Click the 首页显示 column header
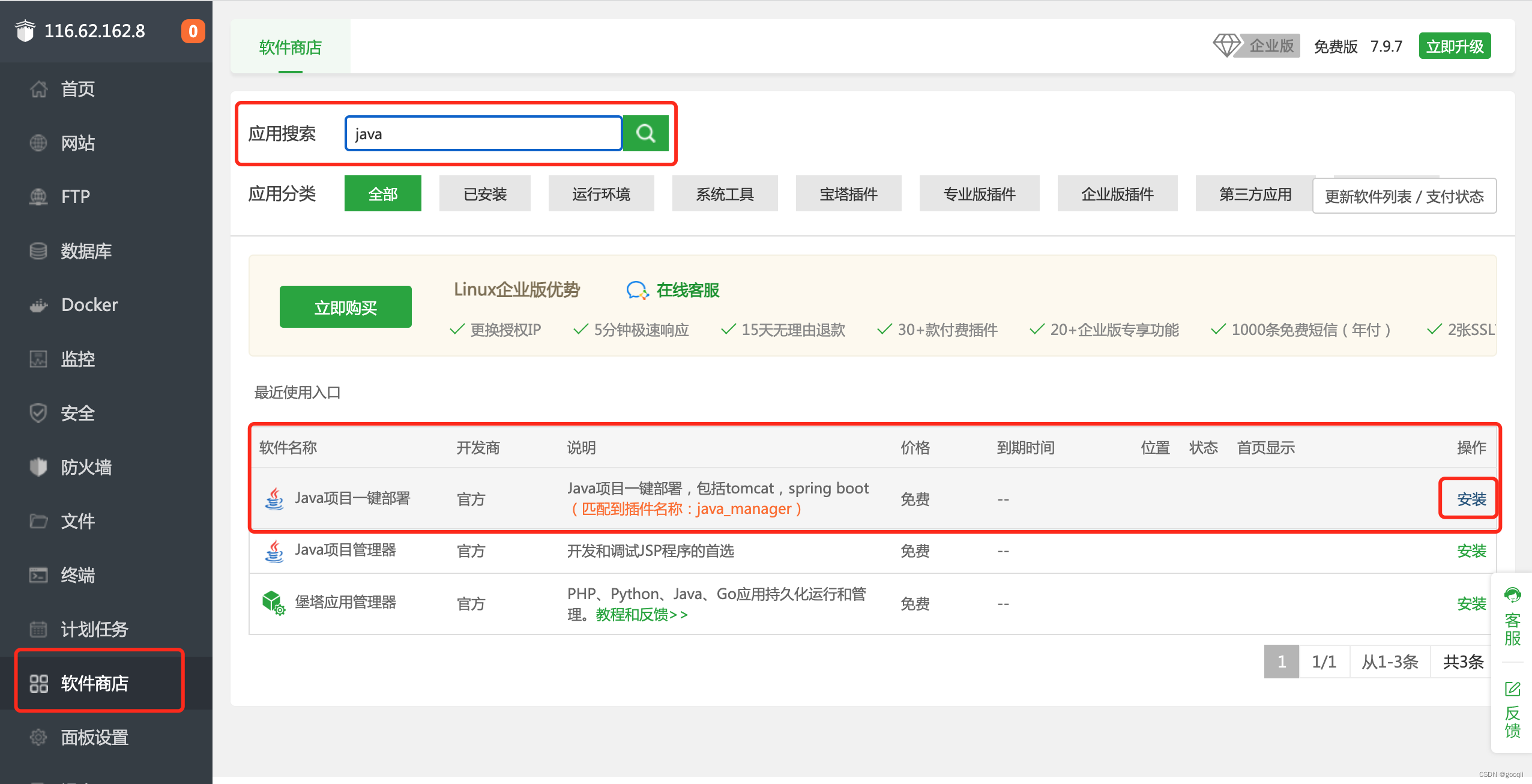1532x784 pixels. click(x=1265, y=447)
